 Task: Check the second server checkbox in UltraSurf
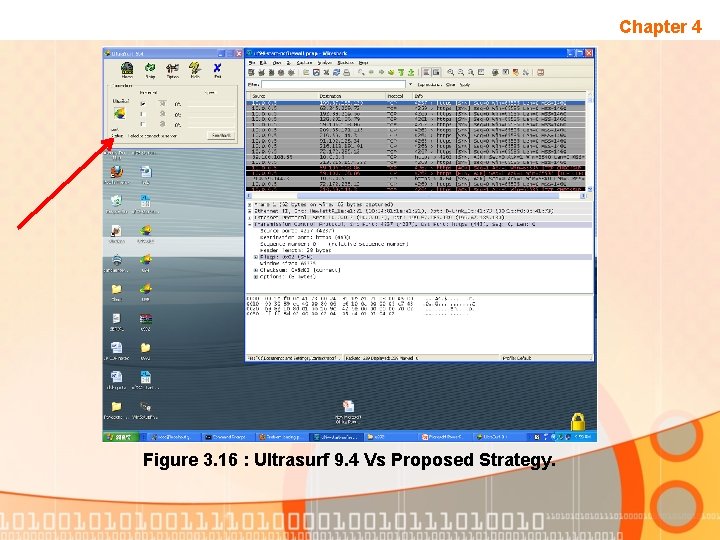coord(143,114)
